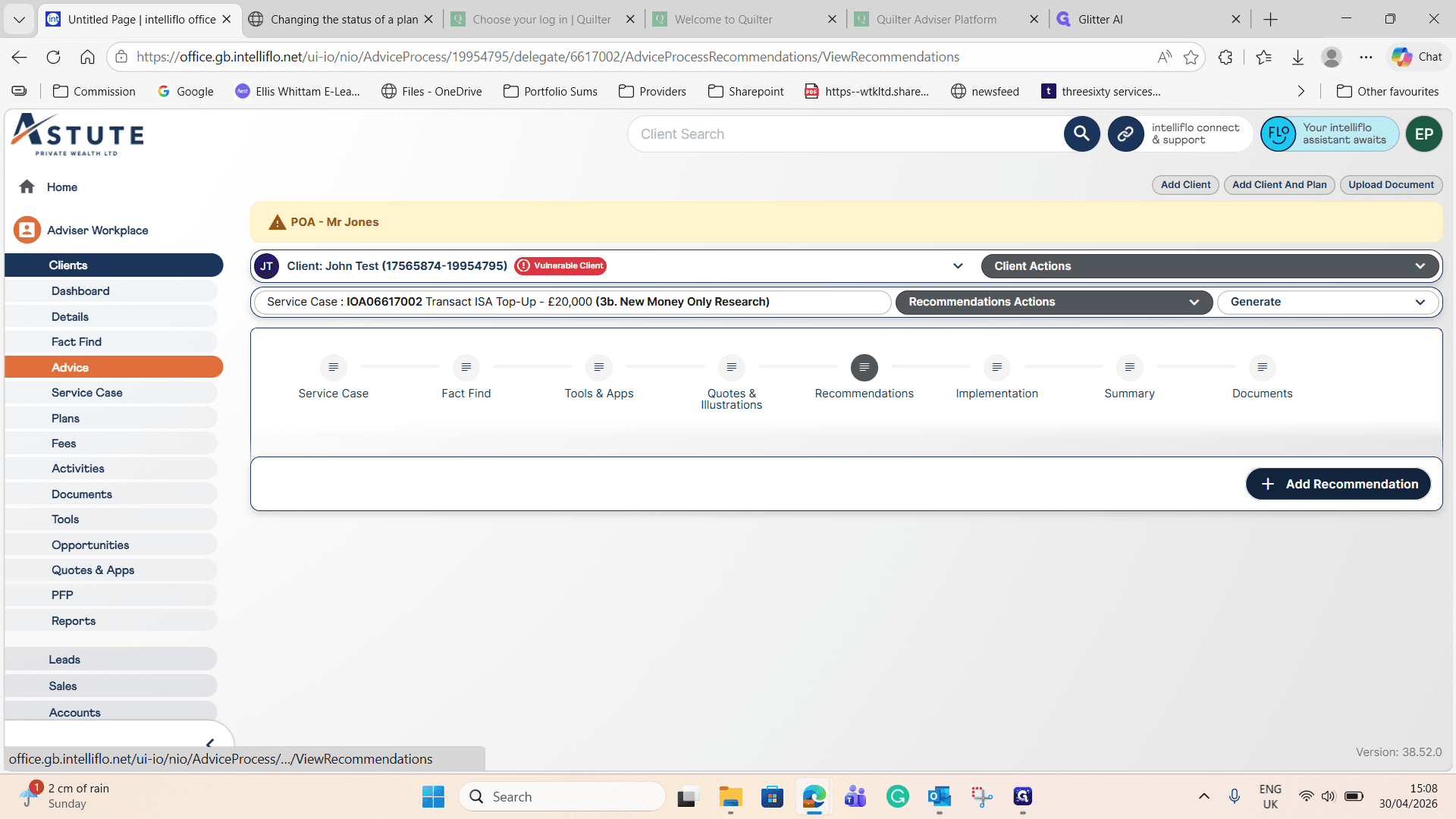Open the Outlook icon in the taskbar

point(939,796)
